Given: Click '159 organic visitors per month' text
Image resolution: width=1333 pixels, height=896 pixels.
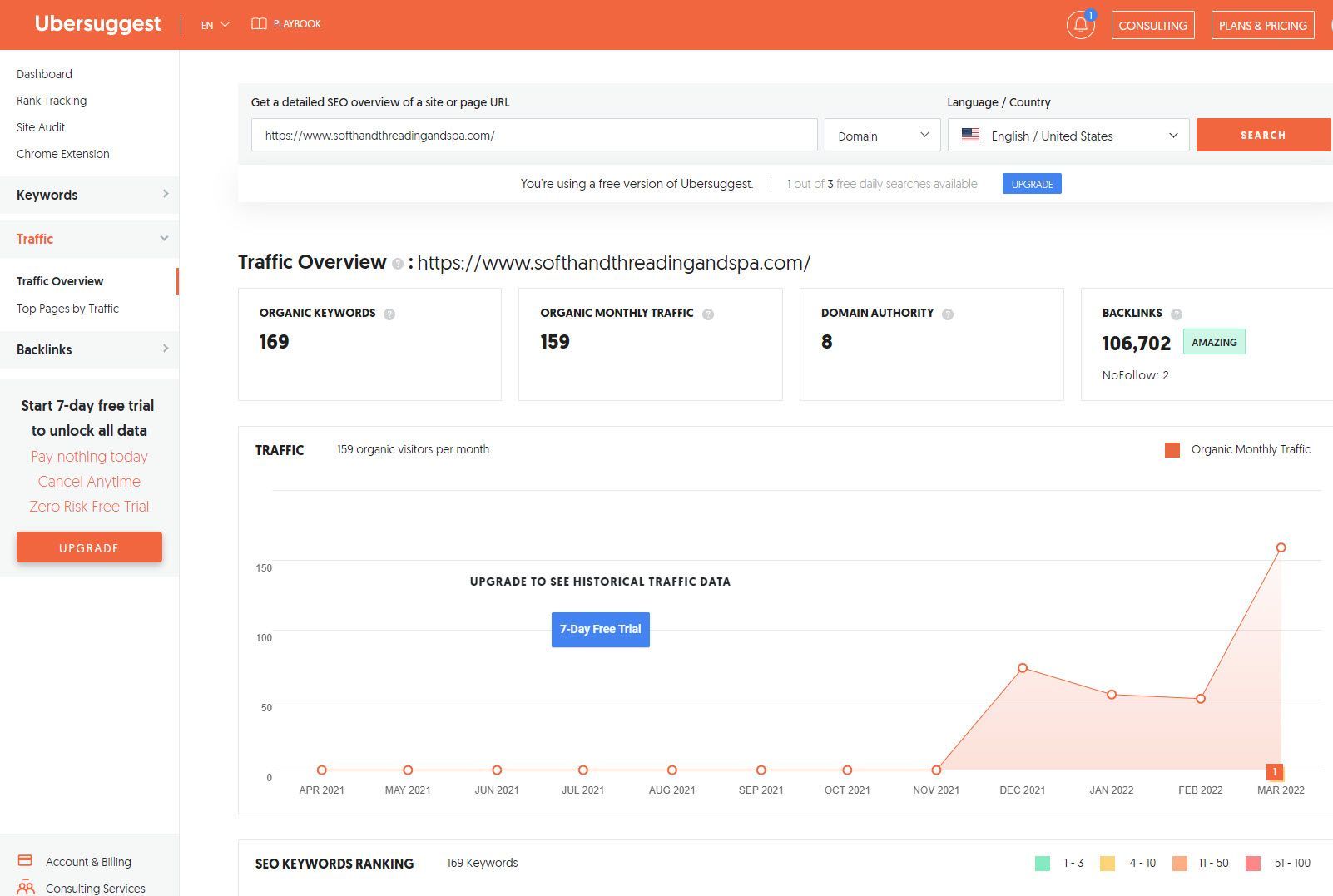Looking at the screenshot, I should point(413,449).
